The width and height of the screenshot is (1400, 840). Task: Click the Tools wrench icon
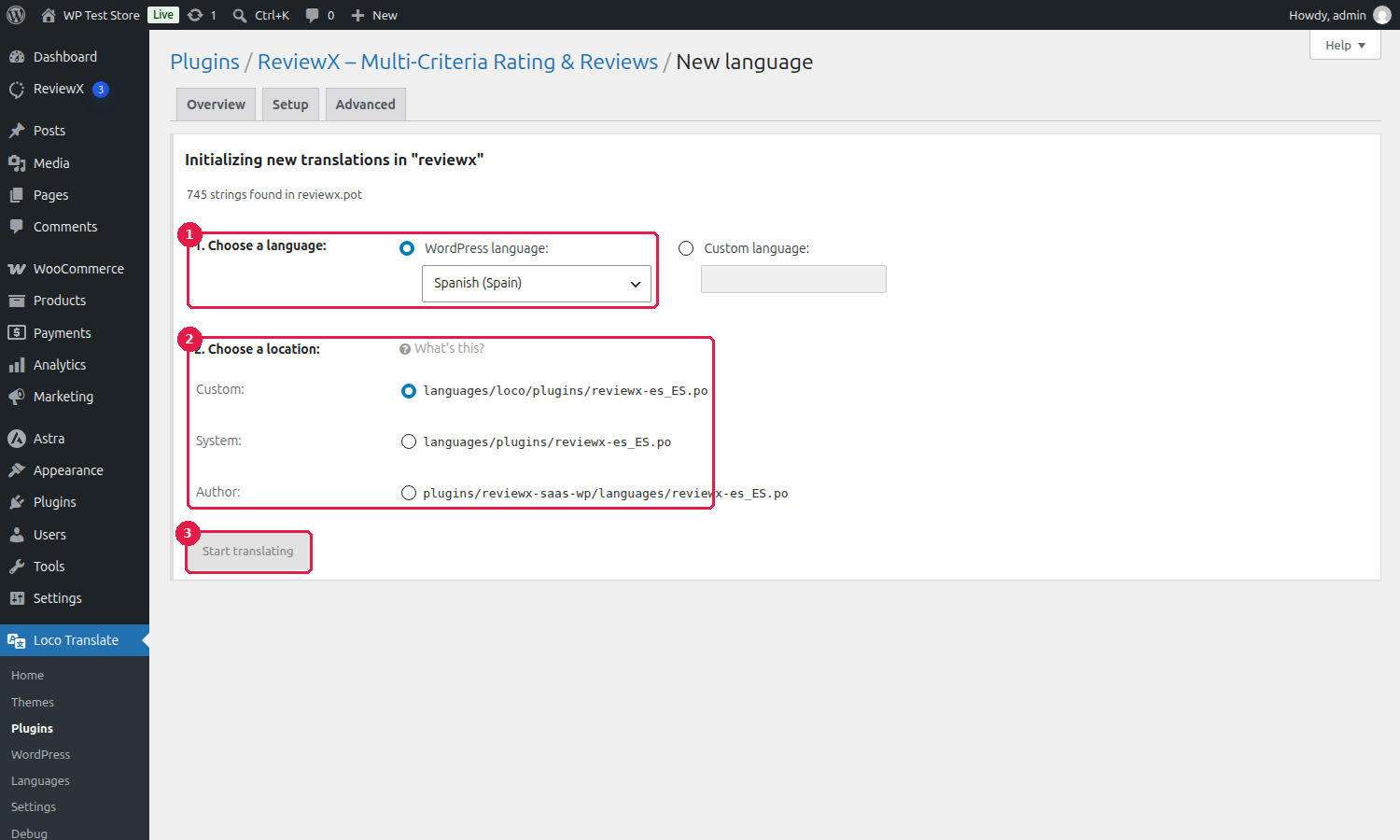pos(17,567)
